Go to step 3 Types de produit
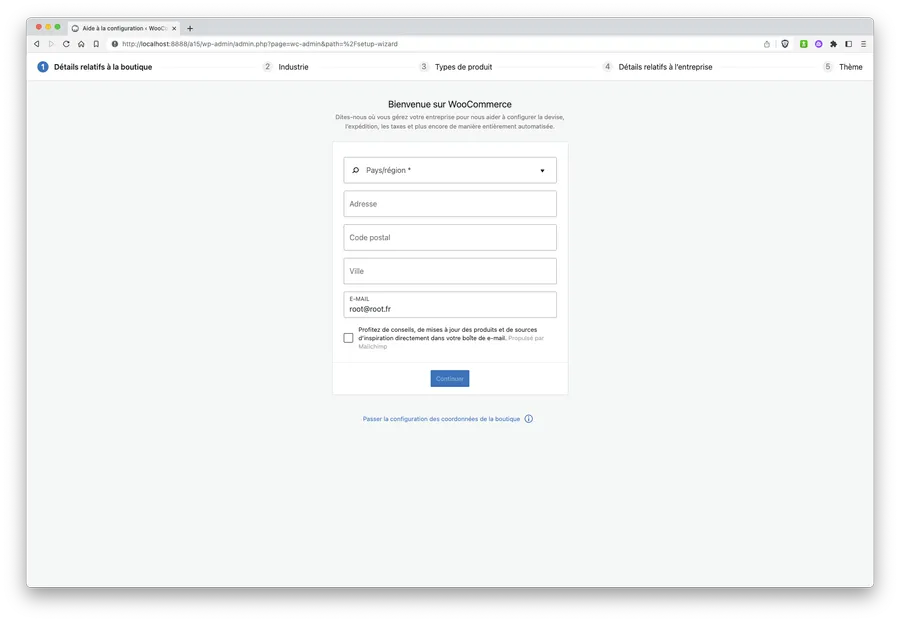900x622 pixels. coord(456,67)
